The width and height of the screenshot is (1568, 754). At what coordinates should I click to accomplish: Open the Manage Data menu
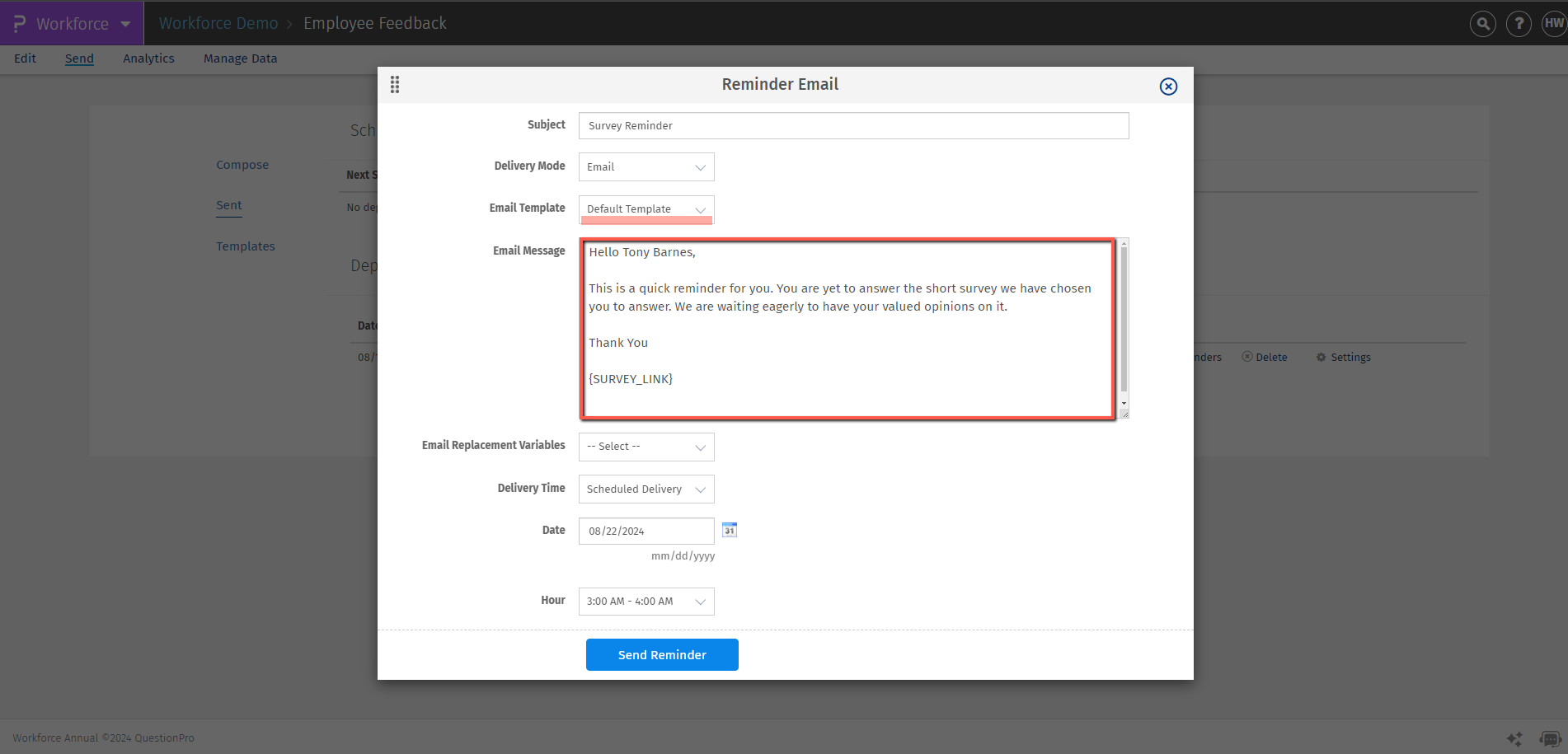tap(240, 58)
